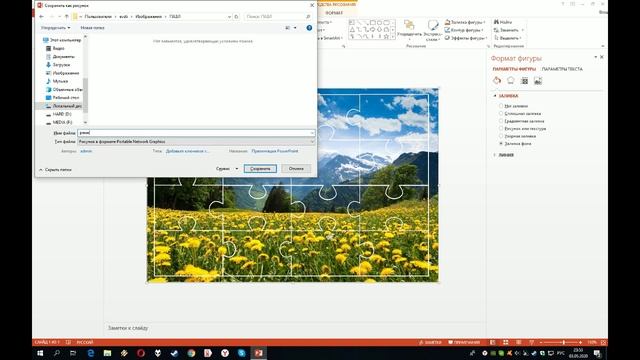Image resolution: width=640 pixels, height=360 pixels.
Task: Select the MEDIA (F:) drive in tree
Action: pos(59,122)
